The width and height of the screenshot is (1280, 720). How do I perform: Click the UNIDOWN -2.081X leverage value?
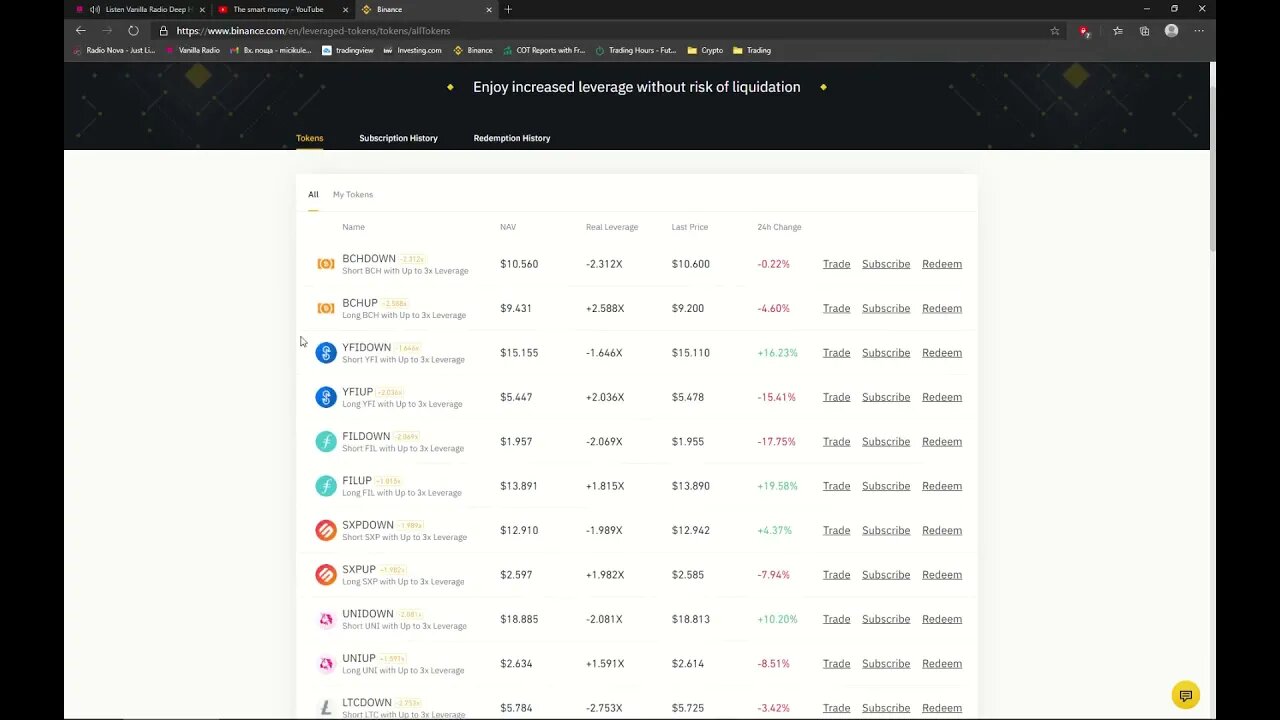click(604, 619)
